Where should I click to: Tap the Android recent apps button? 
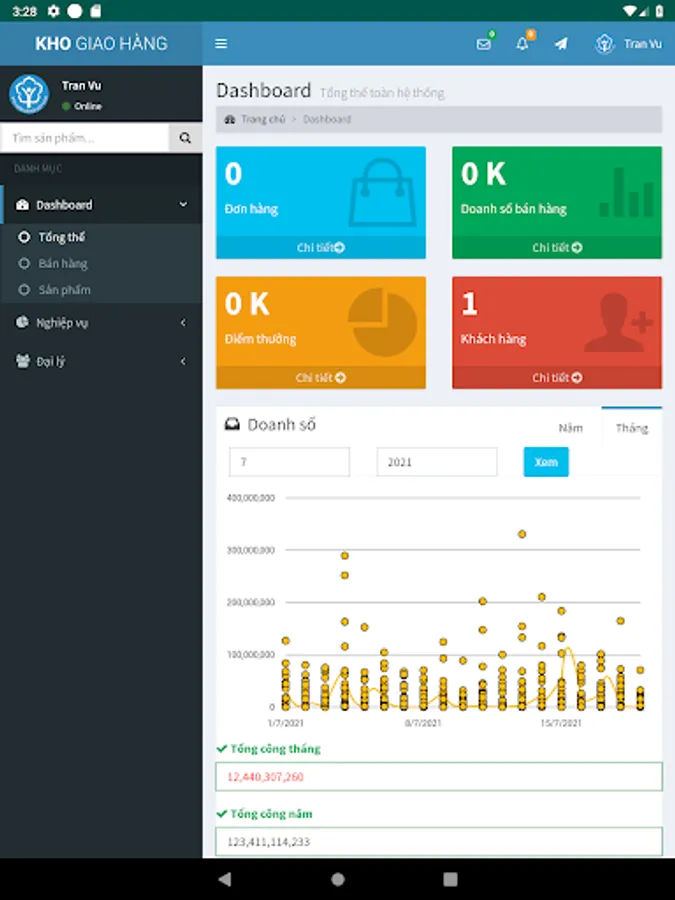pos(451,879)
